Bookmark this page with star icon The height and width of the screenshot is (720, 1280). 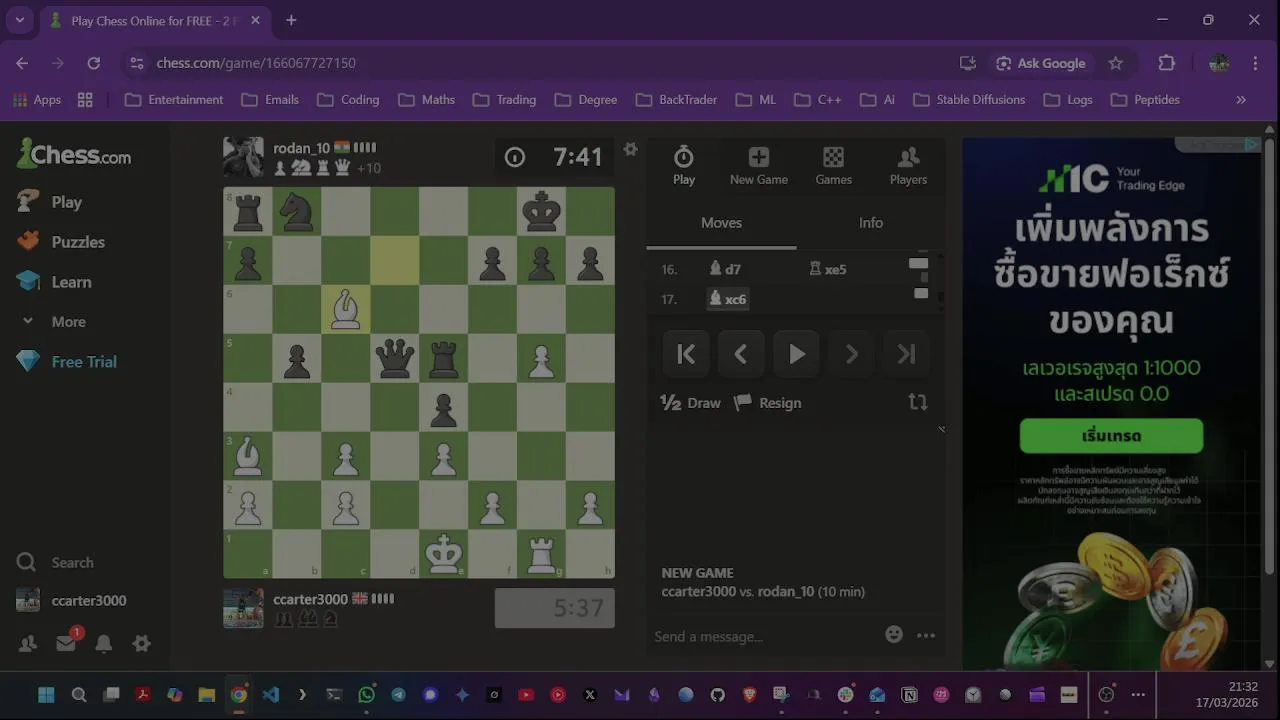(x=1116, y=63)
